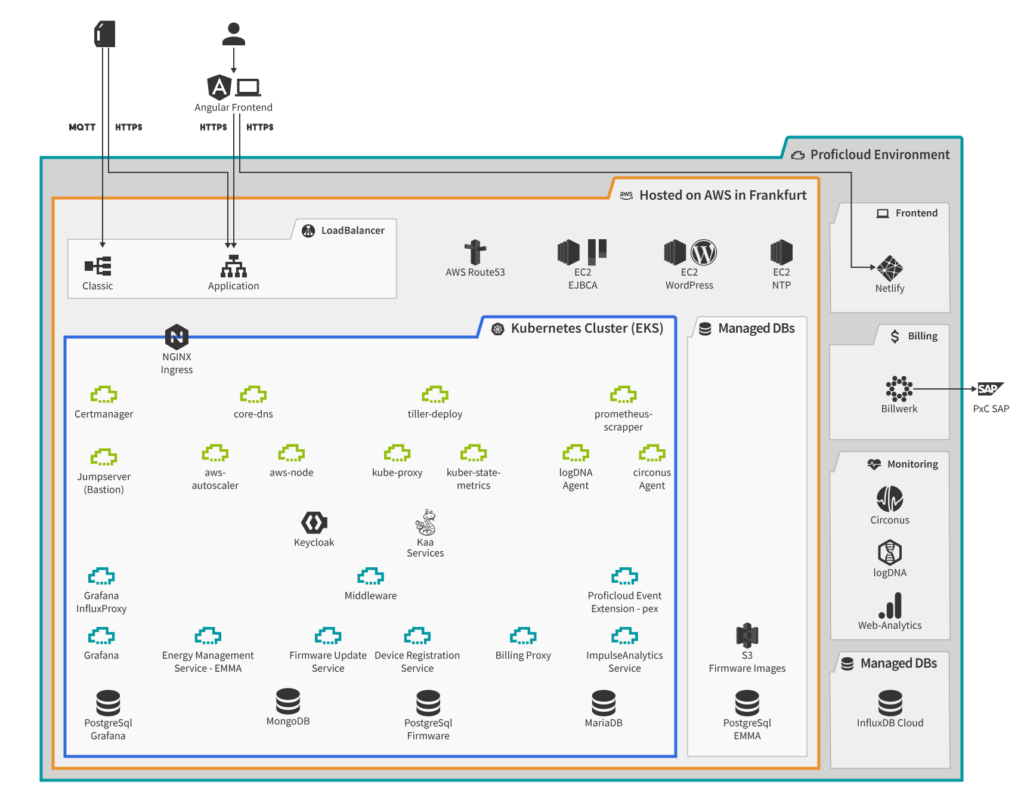Click the kuber-state-metrics pod icon

[x=473, y=453]
